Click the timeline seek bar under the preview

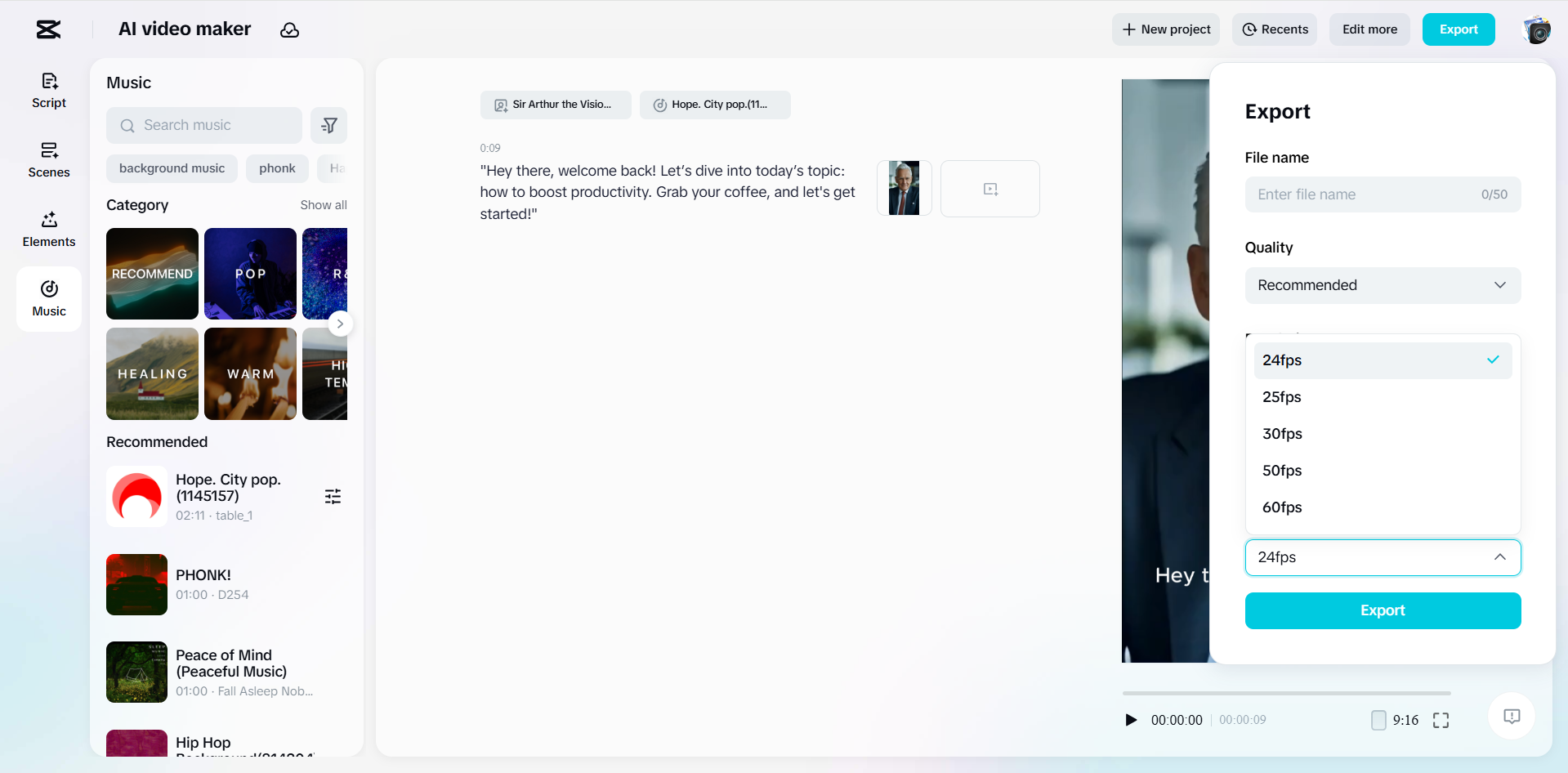click(x=1285, y=692)
